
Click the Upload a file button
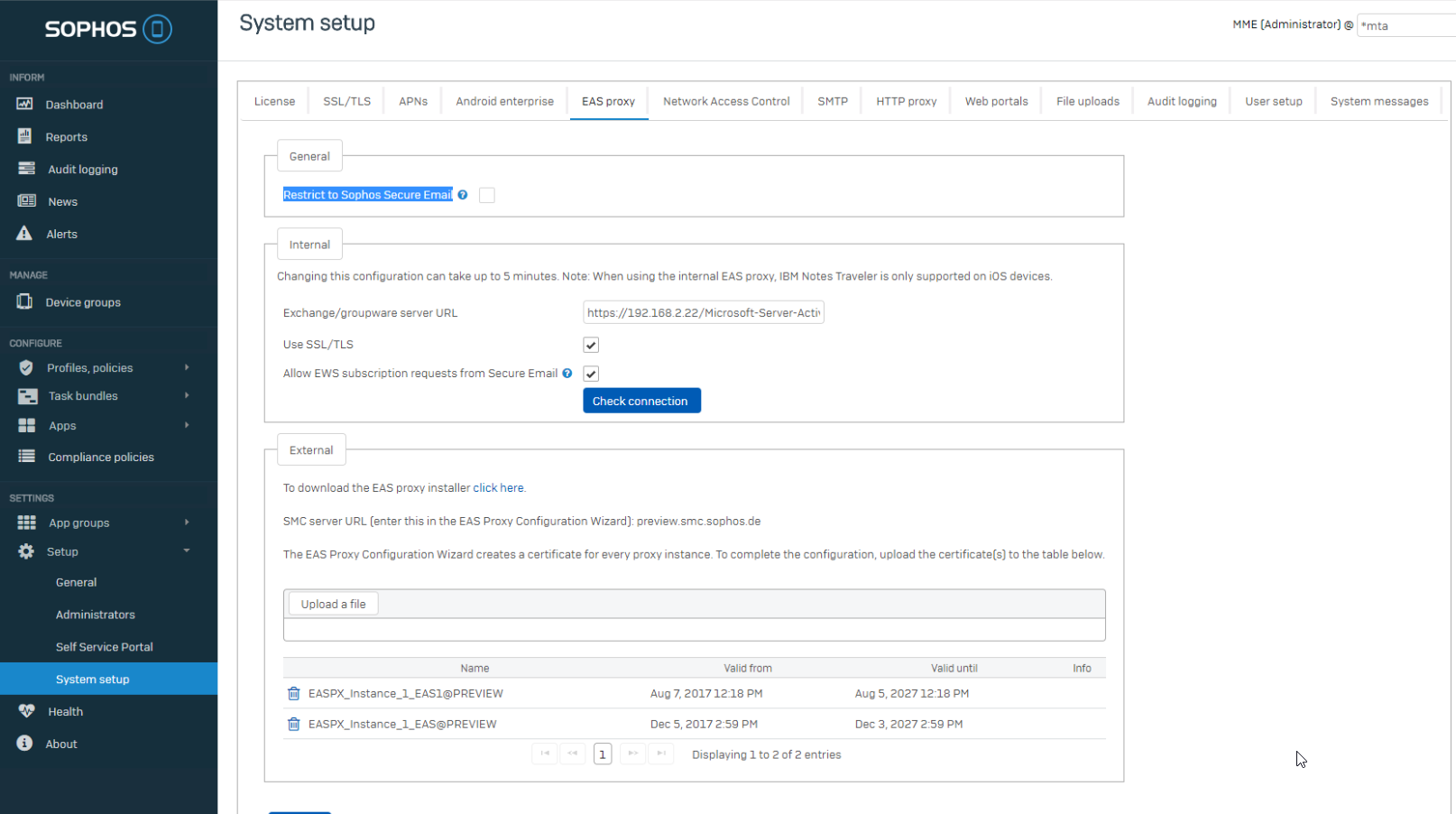333,604
